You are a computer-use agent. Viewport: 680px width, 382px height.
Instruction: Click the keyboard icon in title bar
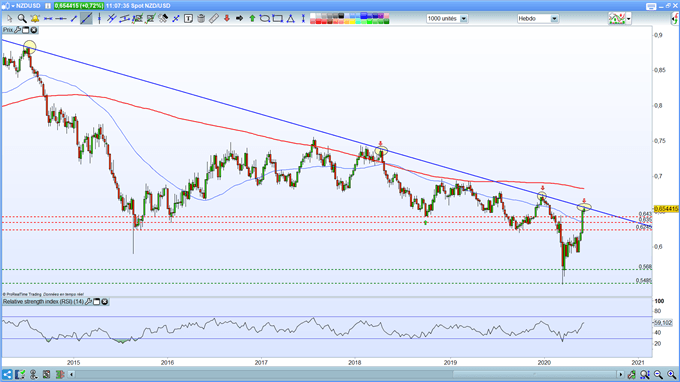[x=651, y=6]
